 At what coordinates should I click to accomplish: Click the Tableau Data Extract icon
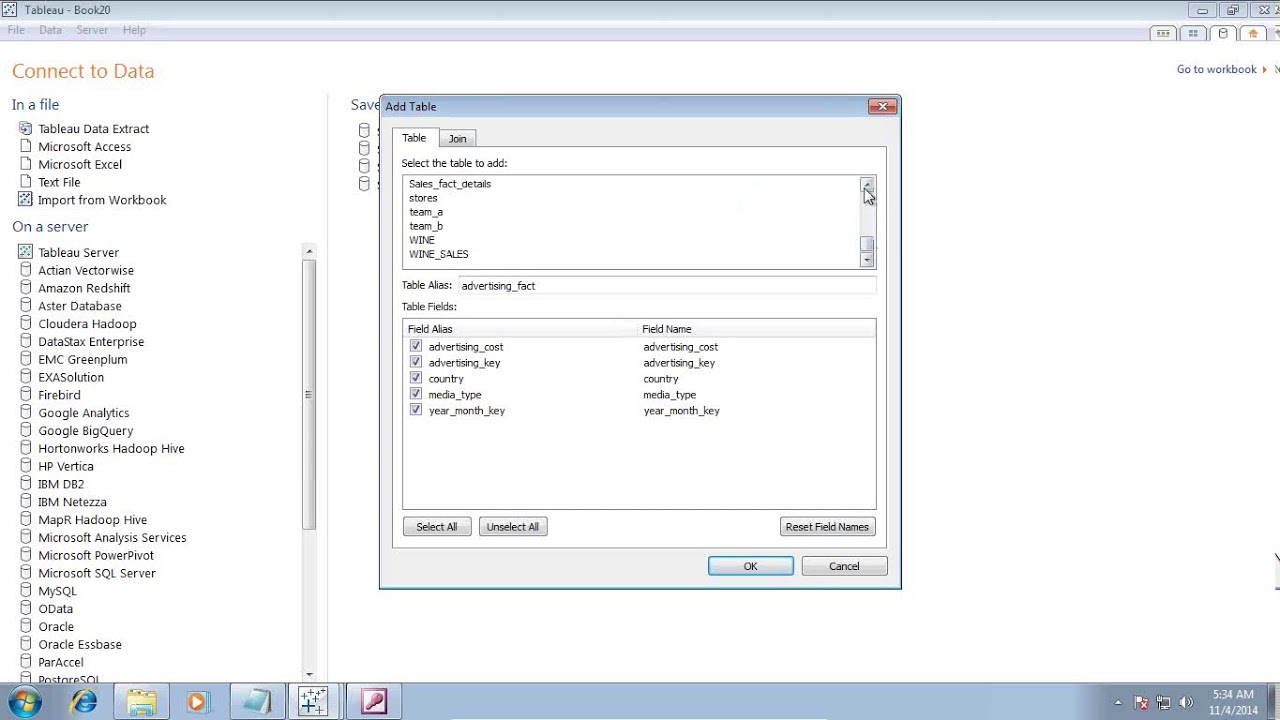point(25,128)
